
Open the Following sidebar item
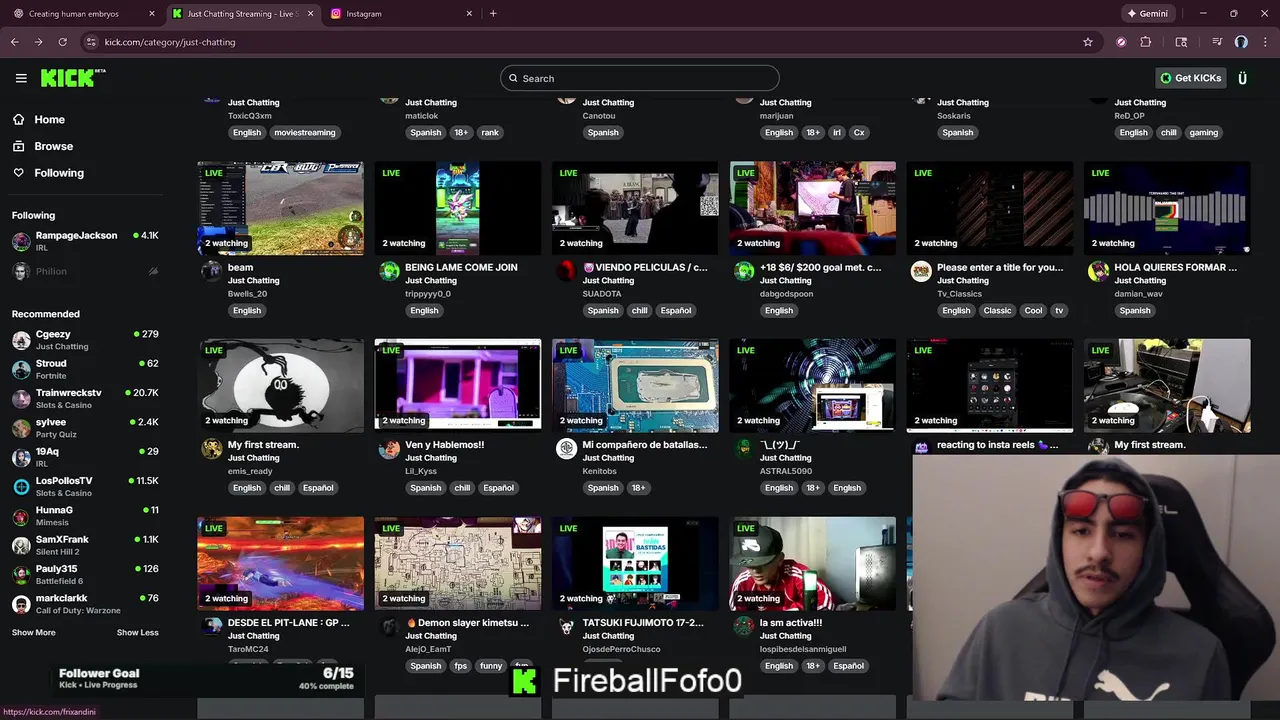pos(59,173)
